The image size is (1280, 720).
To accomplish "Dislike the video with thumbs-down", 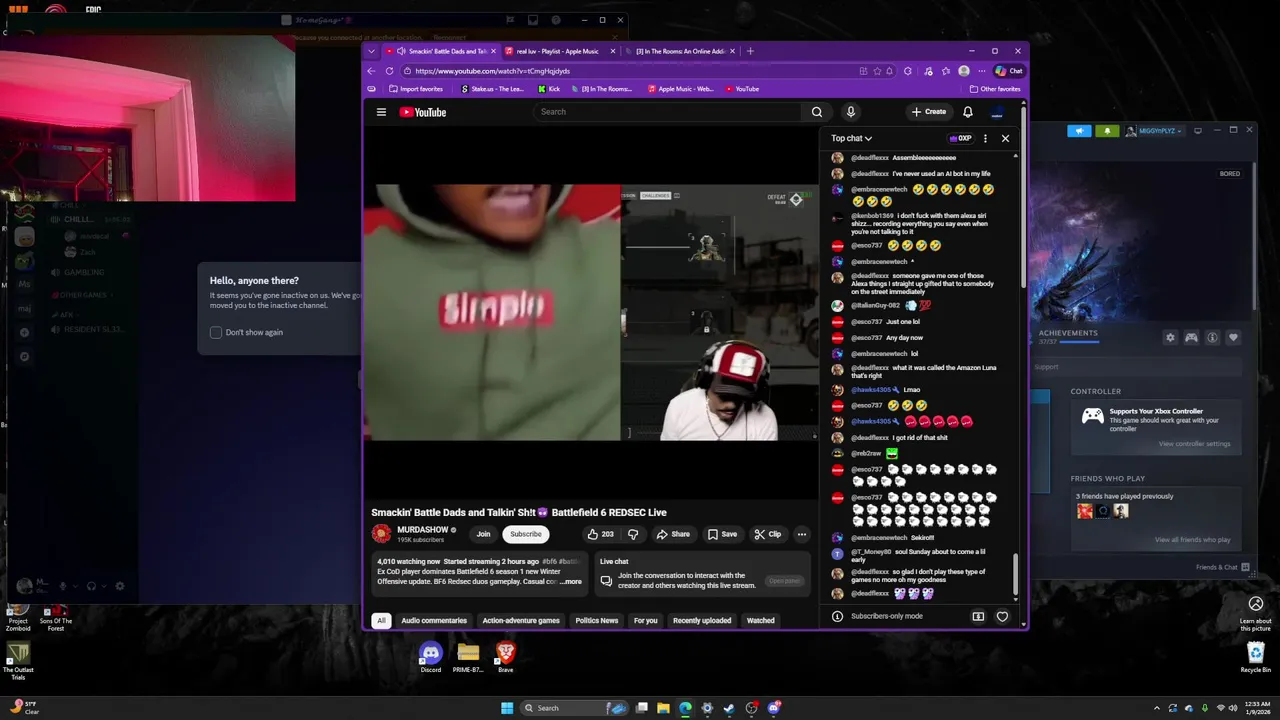I will 632,534.
